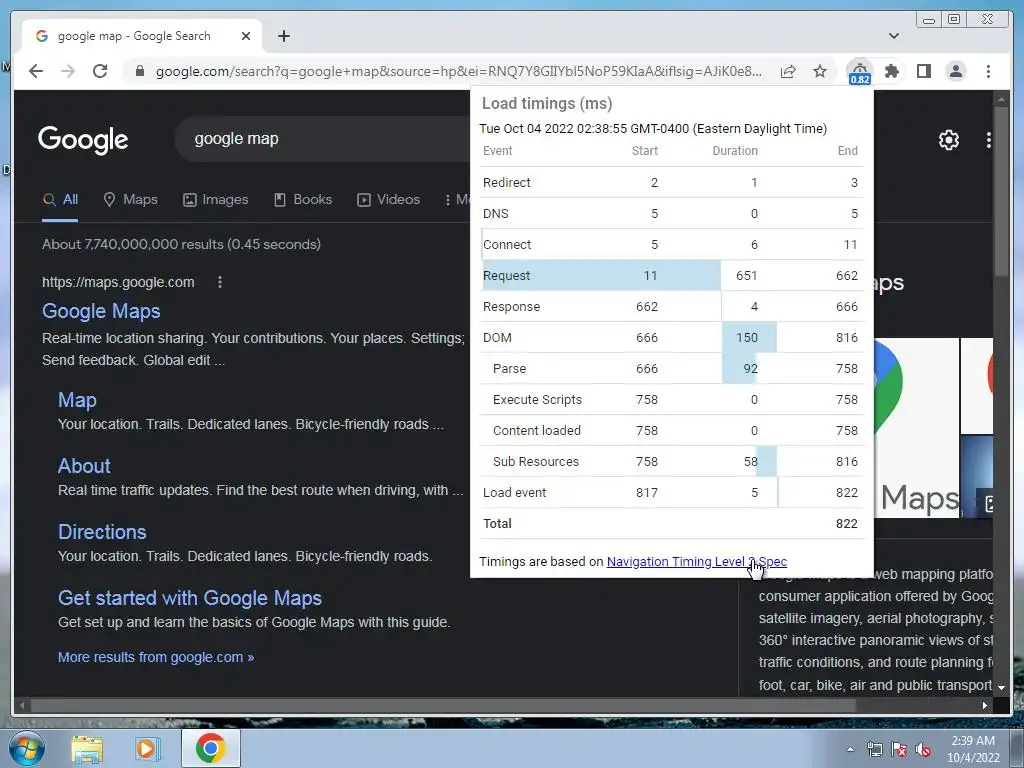Switch to the Maps results tab
The image size is (1024, 768).
[131, 200]
